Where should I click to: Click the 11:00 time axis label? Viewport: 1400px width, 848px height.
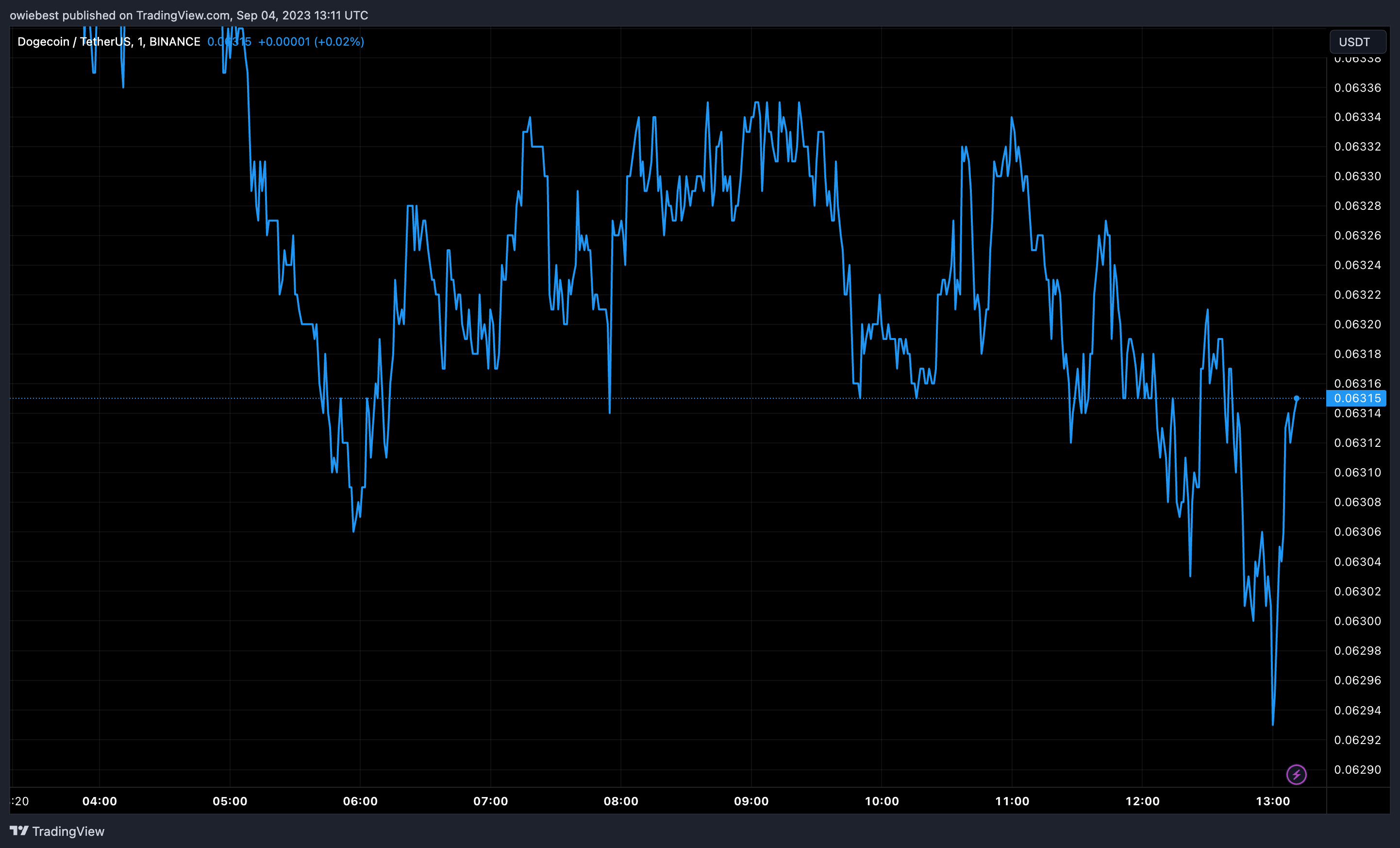coord(1012,801)
